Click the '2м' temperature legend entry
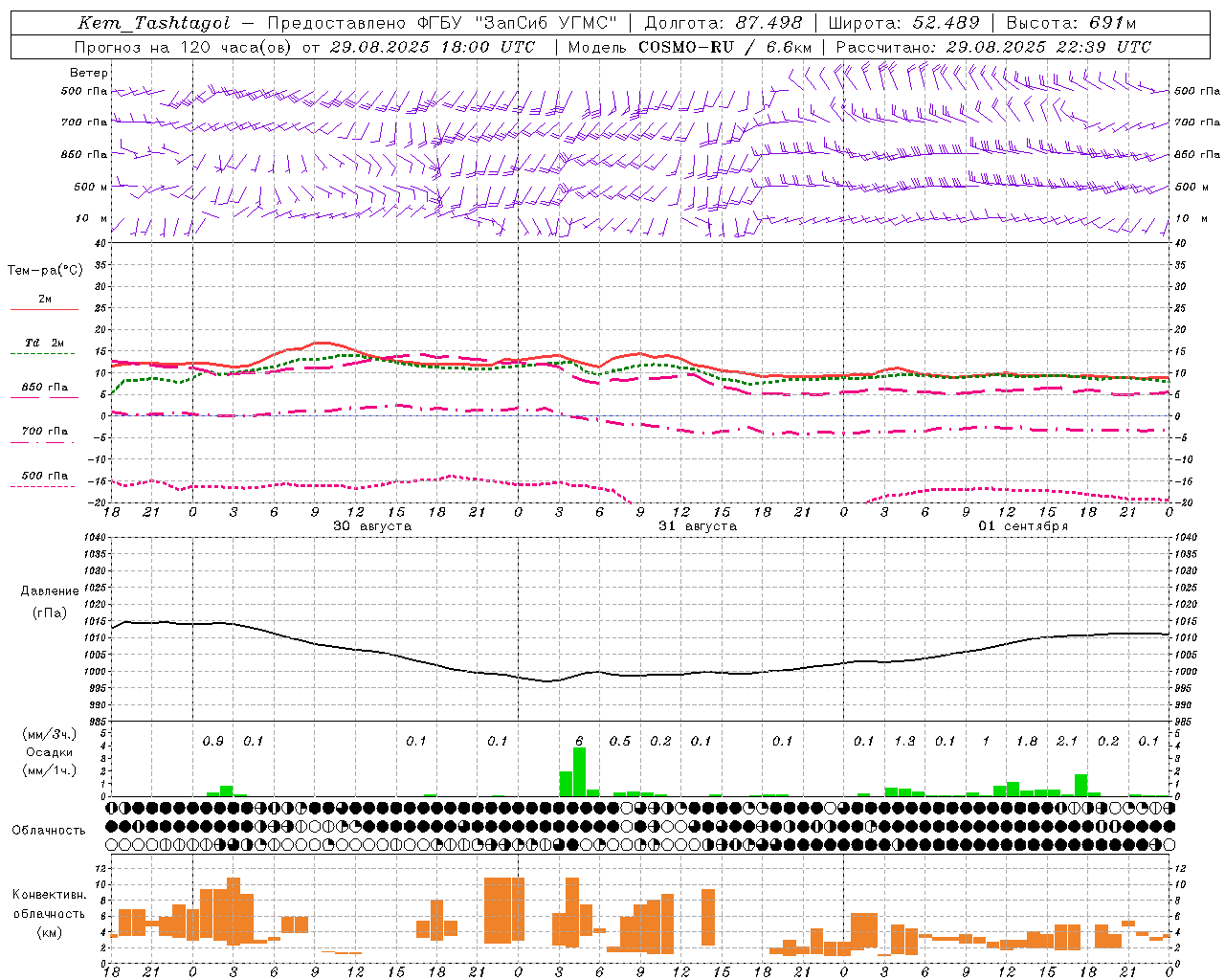Screen dimensions: 1225x980 (x=45, y=300)
